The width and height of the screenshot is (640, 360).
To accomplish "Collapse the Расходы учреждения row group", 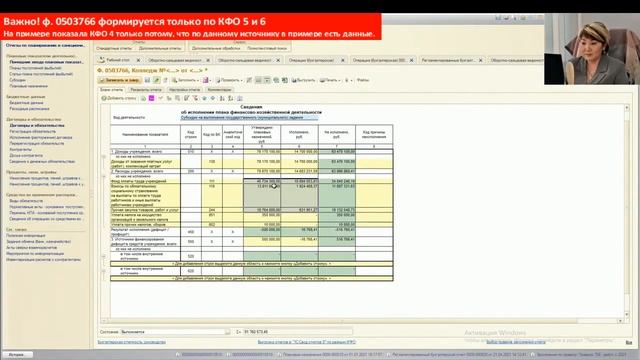I will click(x=104, y=176).
